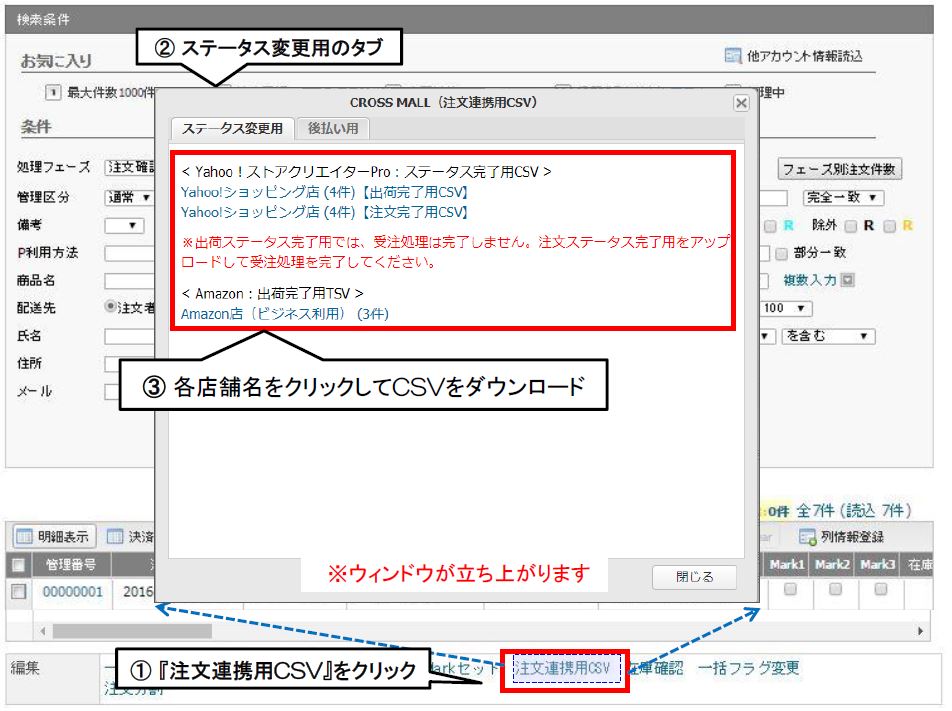Open the 完全一致 match dropdown
This screenshot has width=952, height=711.
(x=843, y=197)
